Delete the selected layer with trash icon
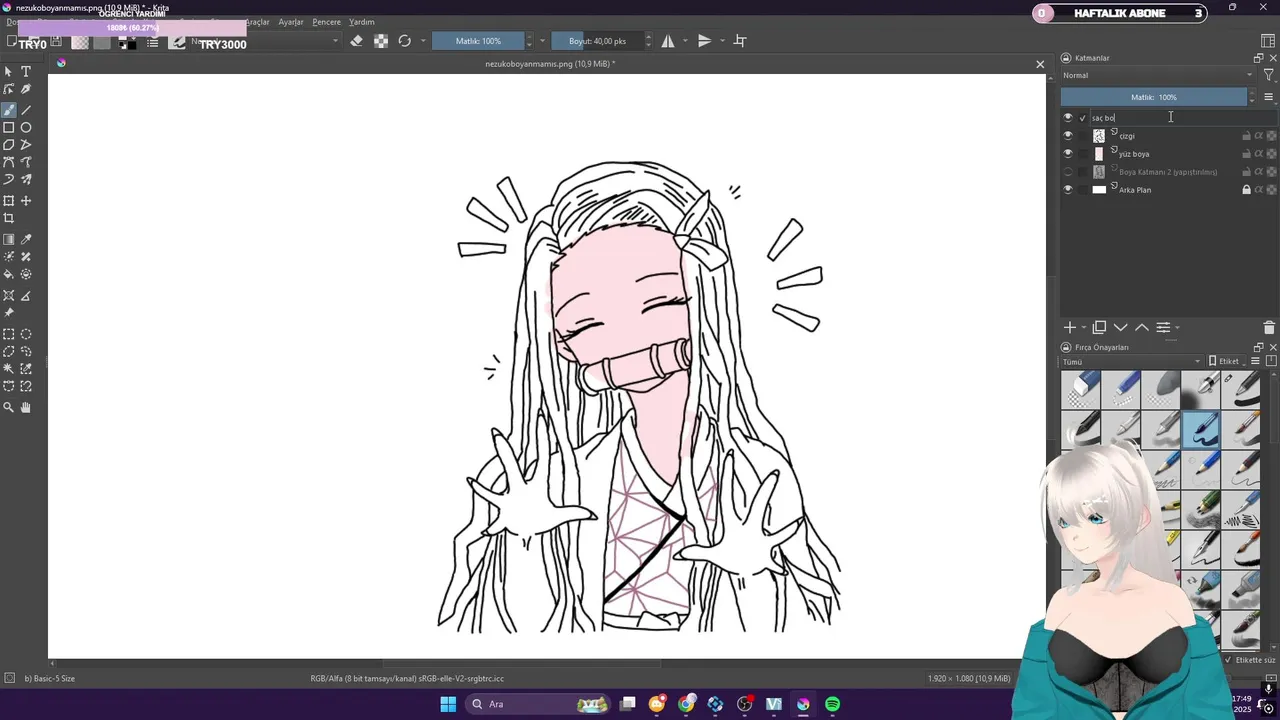 tap(1269, 328)
